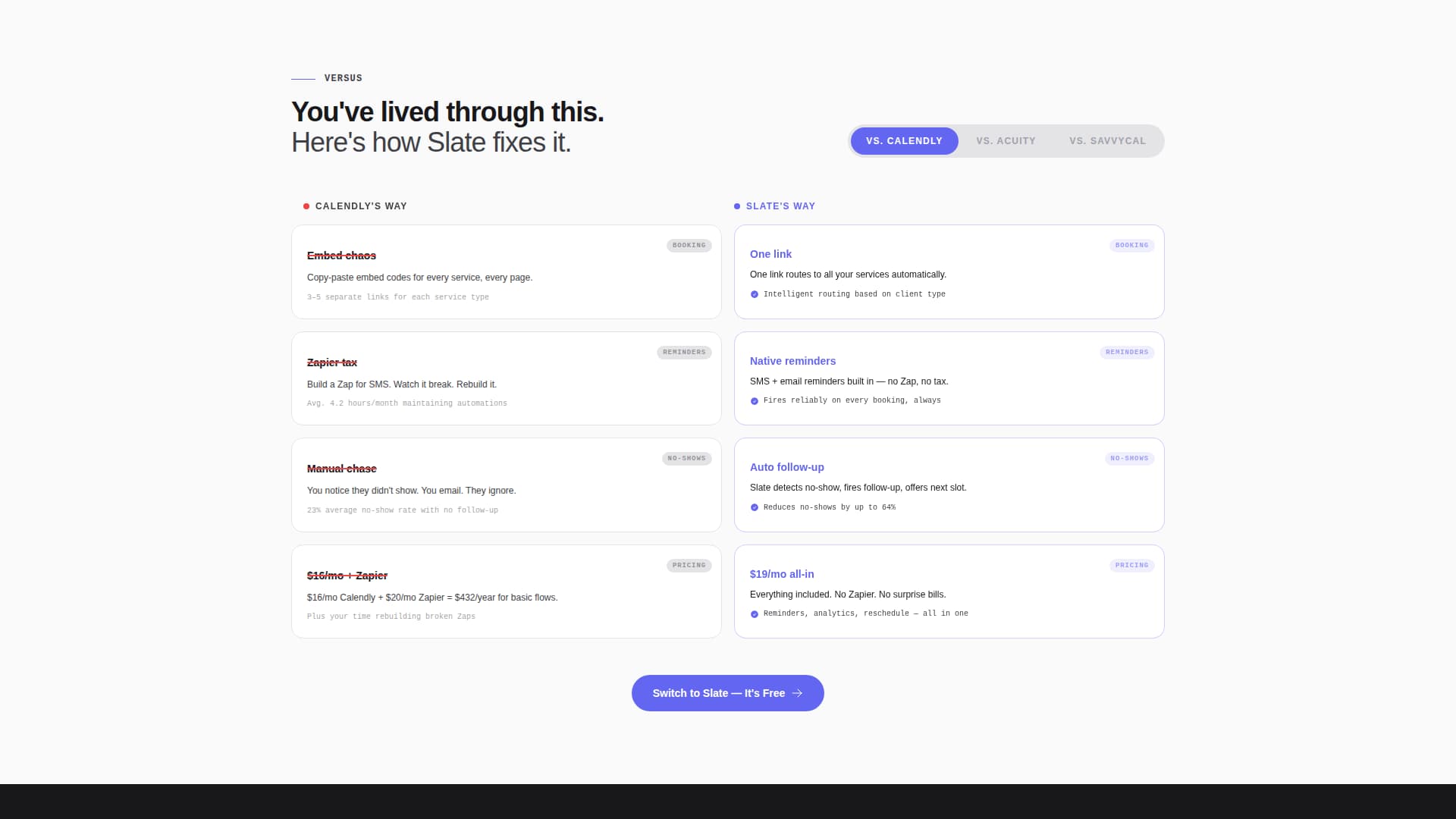Click checkmark icon beside Reduces no-shows text
This screenshot has height=819, width=1456.
coord(754,507)
